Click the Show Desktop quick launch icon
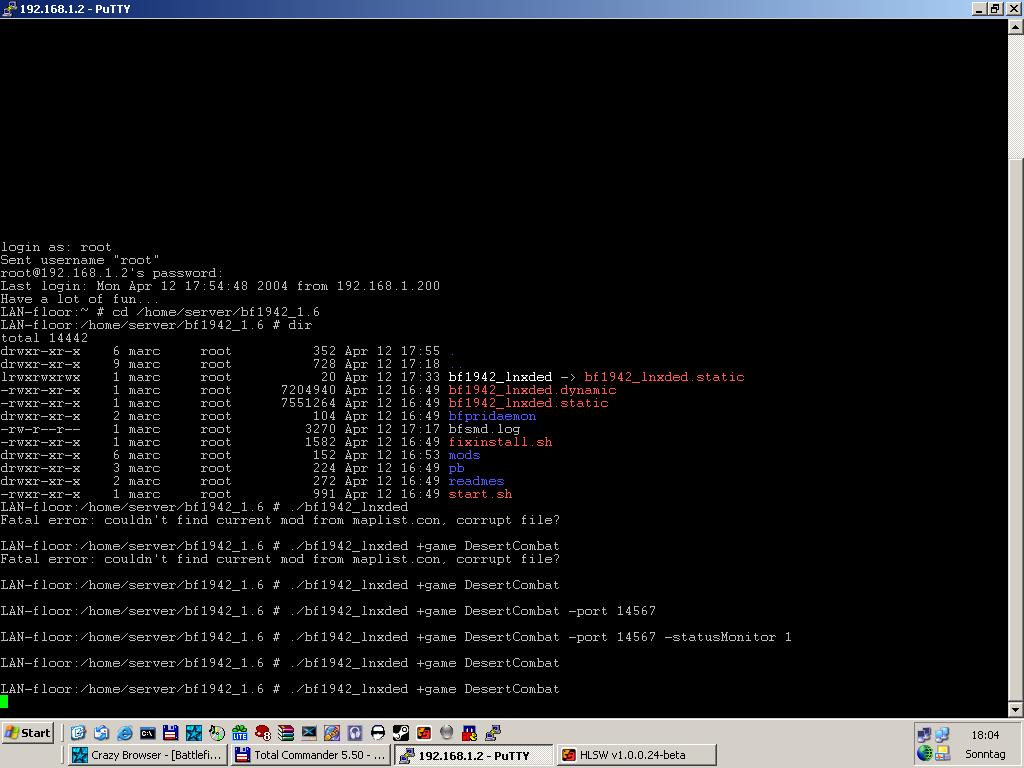The height and width of the screenshot is (768, 1024). [78, 733]
